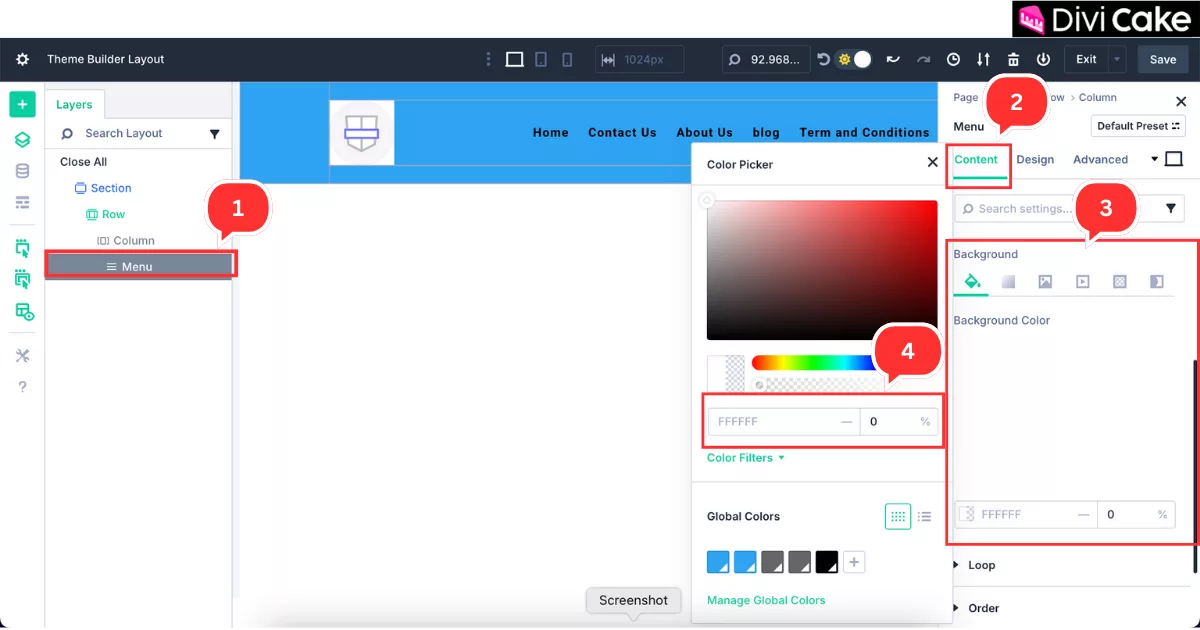
Task: Toggle the light dark mode switch
Action: pos(854,59)
